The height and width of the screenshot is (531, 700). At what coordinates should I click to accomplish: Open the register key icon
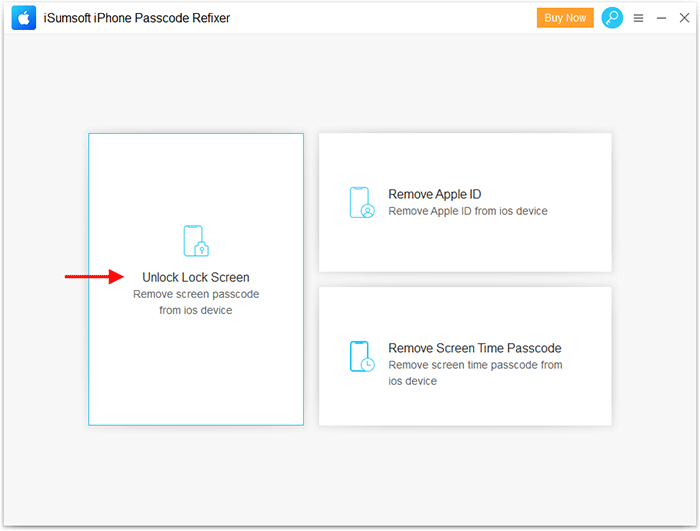612,18
